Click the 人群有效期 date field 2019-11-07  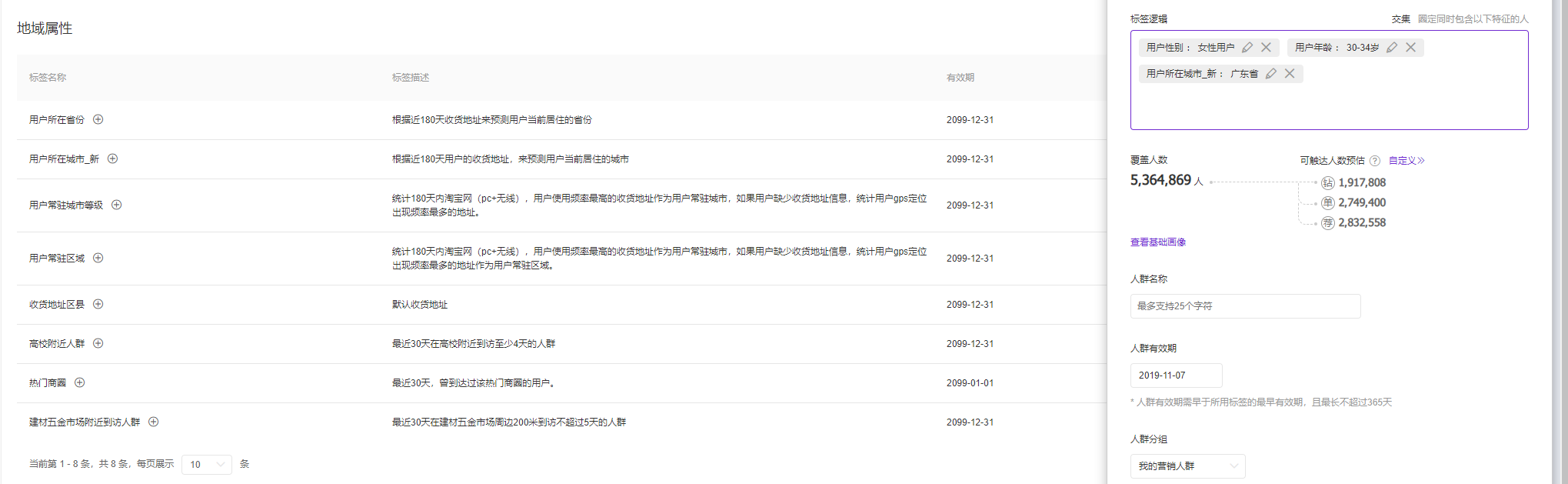1176,376
